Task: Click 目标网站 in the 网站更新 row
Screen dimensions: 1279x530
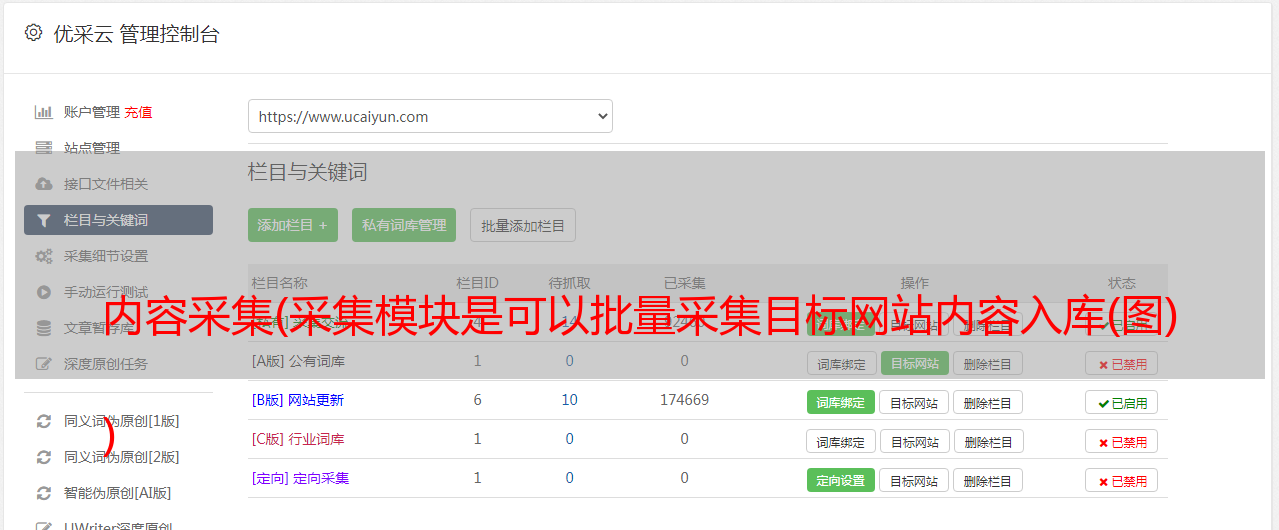Action: (914, 403)
